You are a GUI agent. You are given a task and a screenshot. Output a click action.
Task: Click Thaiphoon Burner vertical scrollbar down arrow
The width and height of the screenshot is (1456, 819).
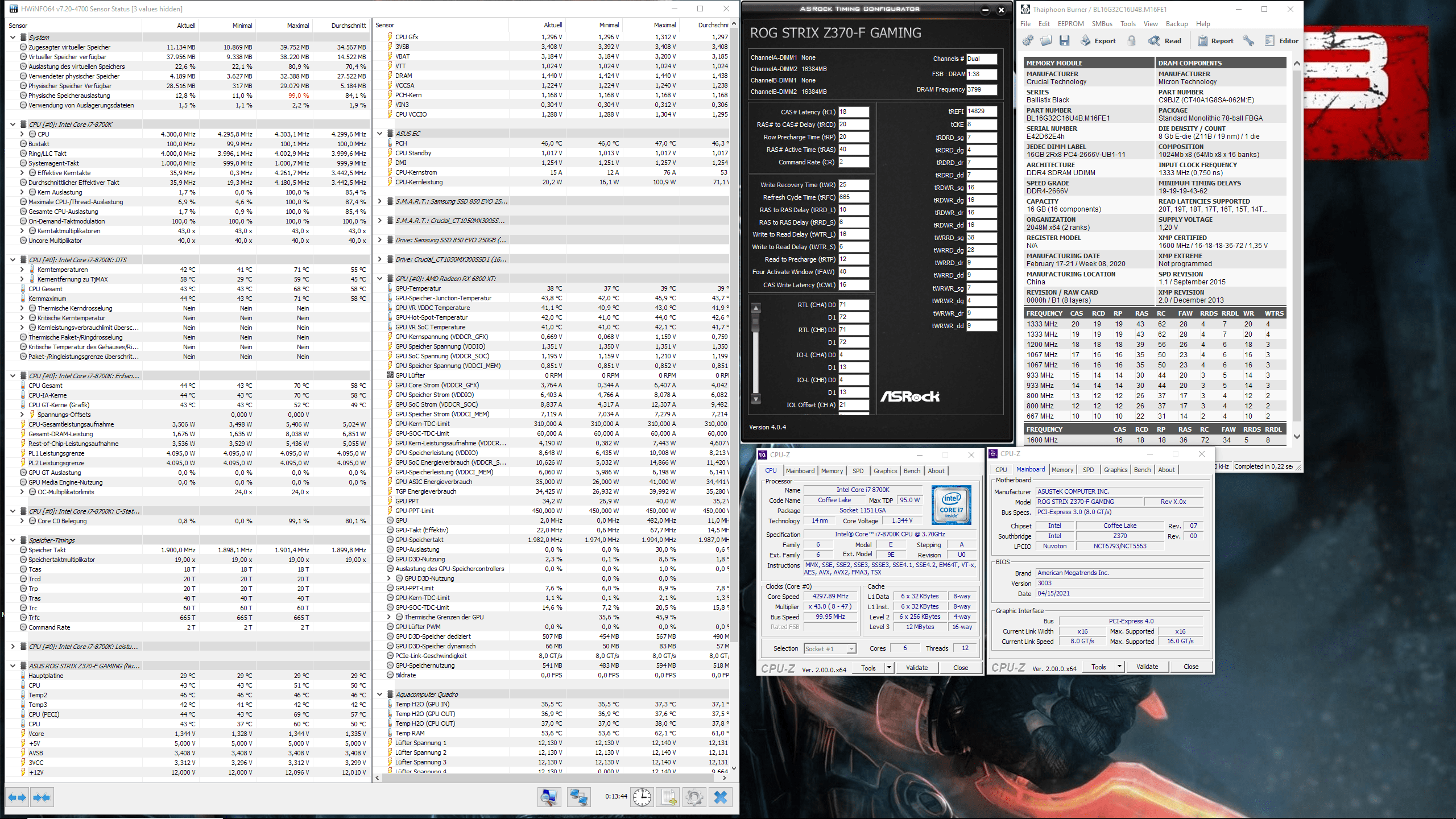(1297, 437)
